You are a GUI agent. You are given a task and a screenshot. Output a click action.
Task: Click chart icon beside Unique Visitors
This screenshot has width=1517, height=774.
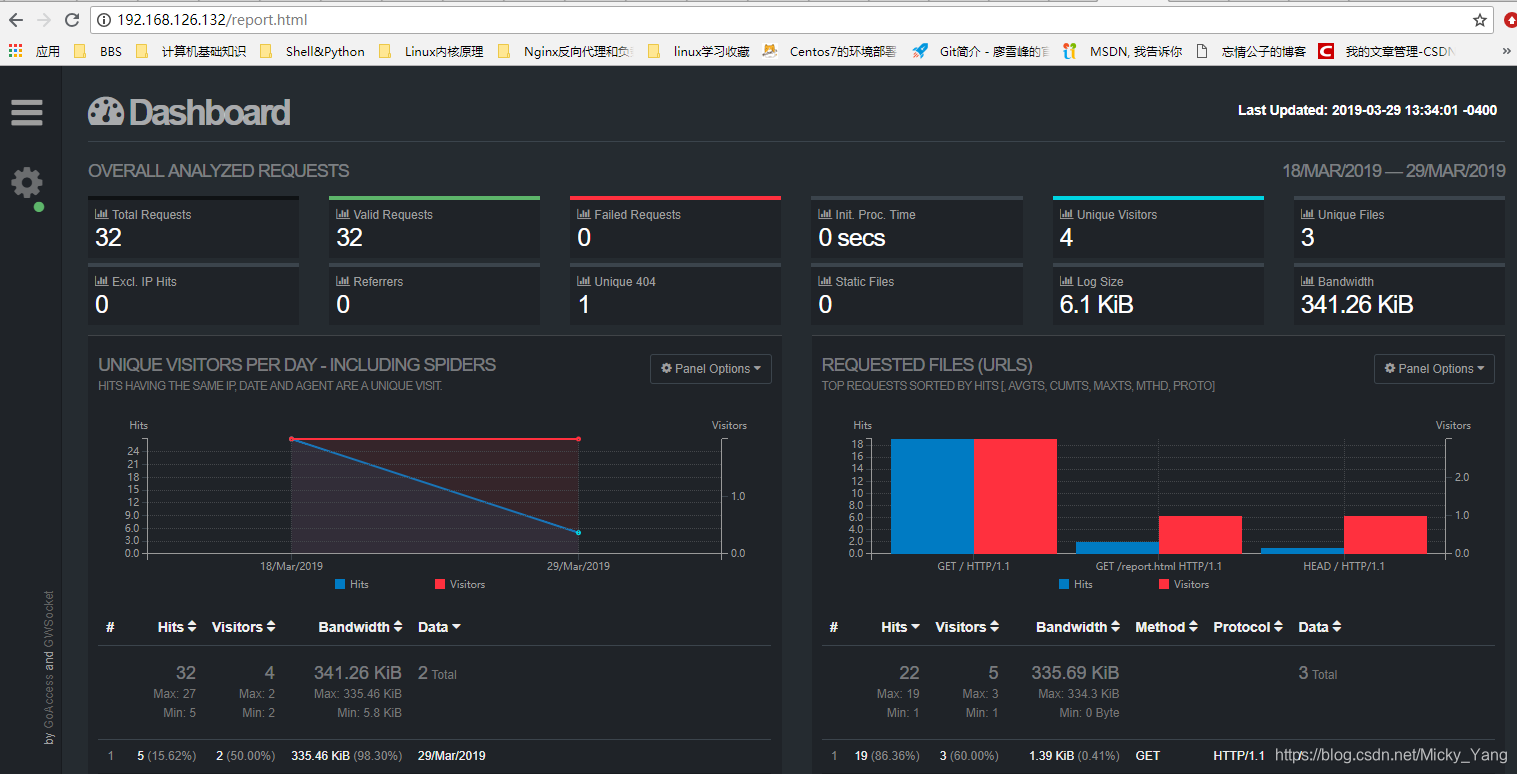coord(1066,214)
